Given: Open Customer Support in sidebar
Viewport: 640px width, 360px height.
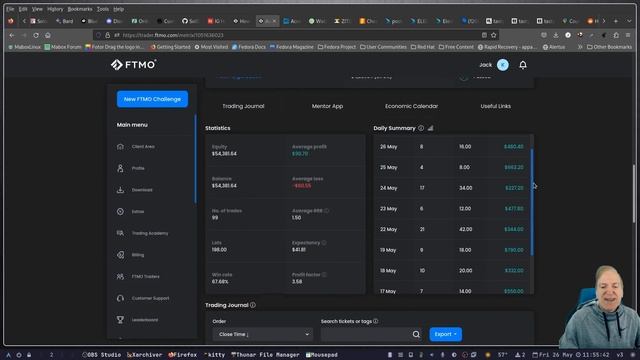Looking at the screenshot, I should tap(150, 298).
